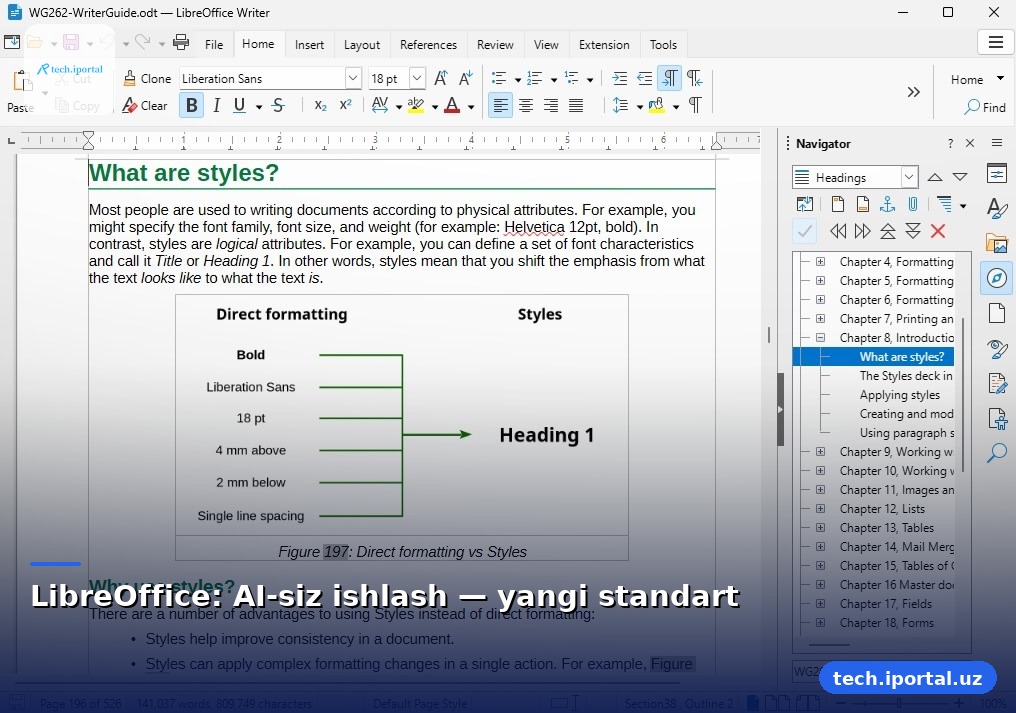Switch to the Review tab
The width and height of the screenshot is (1016, 713).
[x=495, y=45]
